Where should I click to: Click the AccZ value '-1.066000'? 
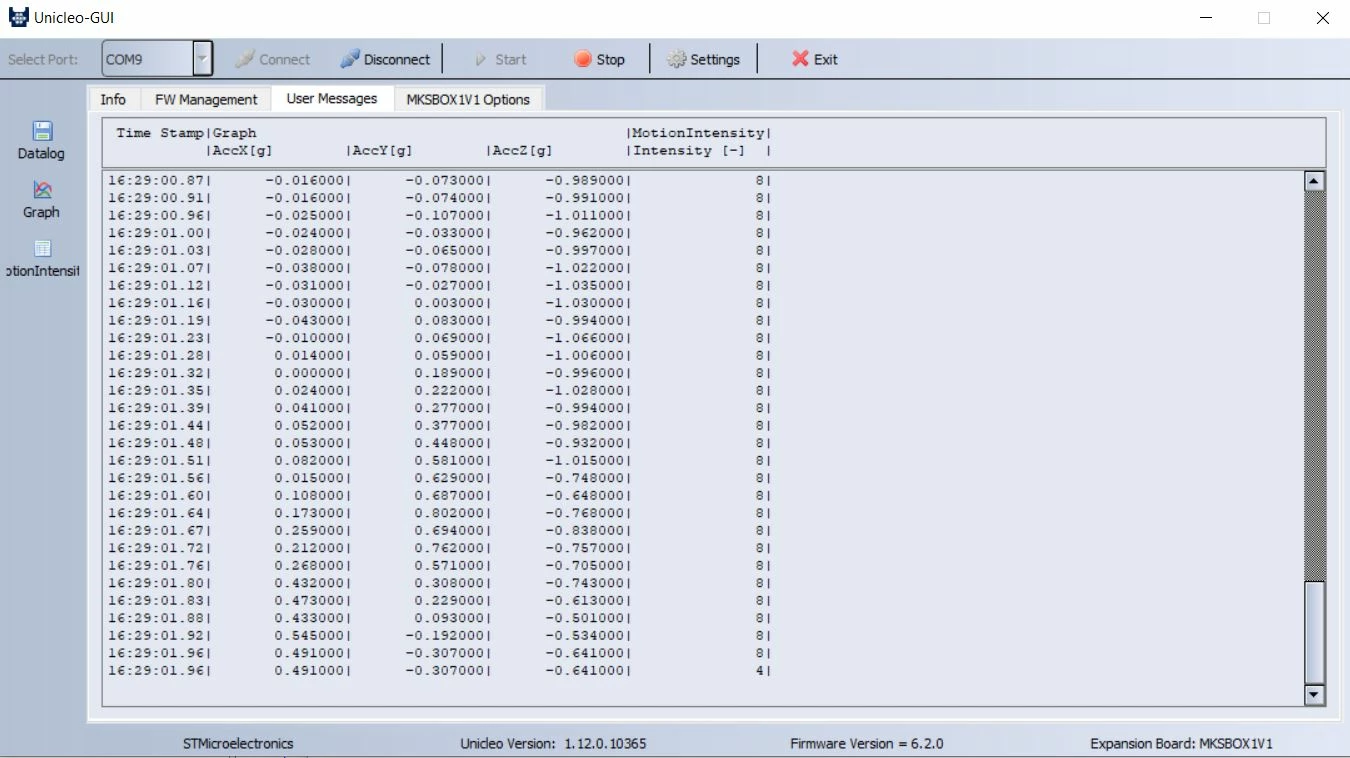point(585,338)
